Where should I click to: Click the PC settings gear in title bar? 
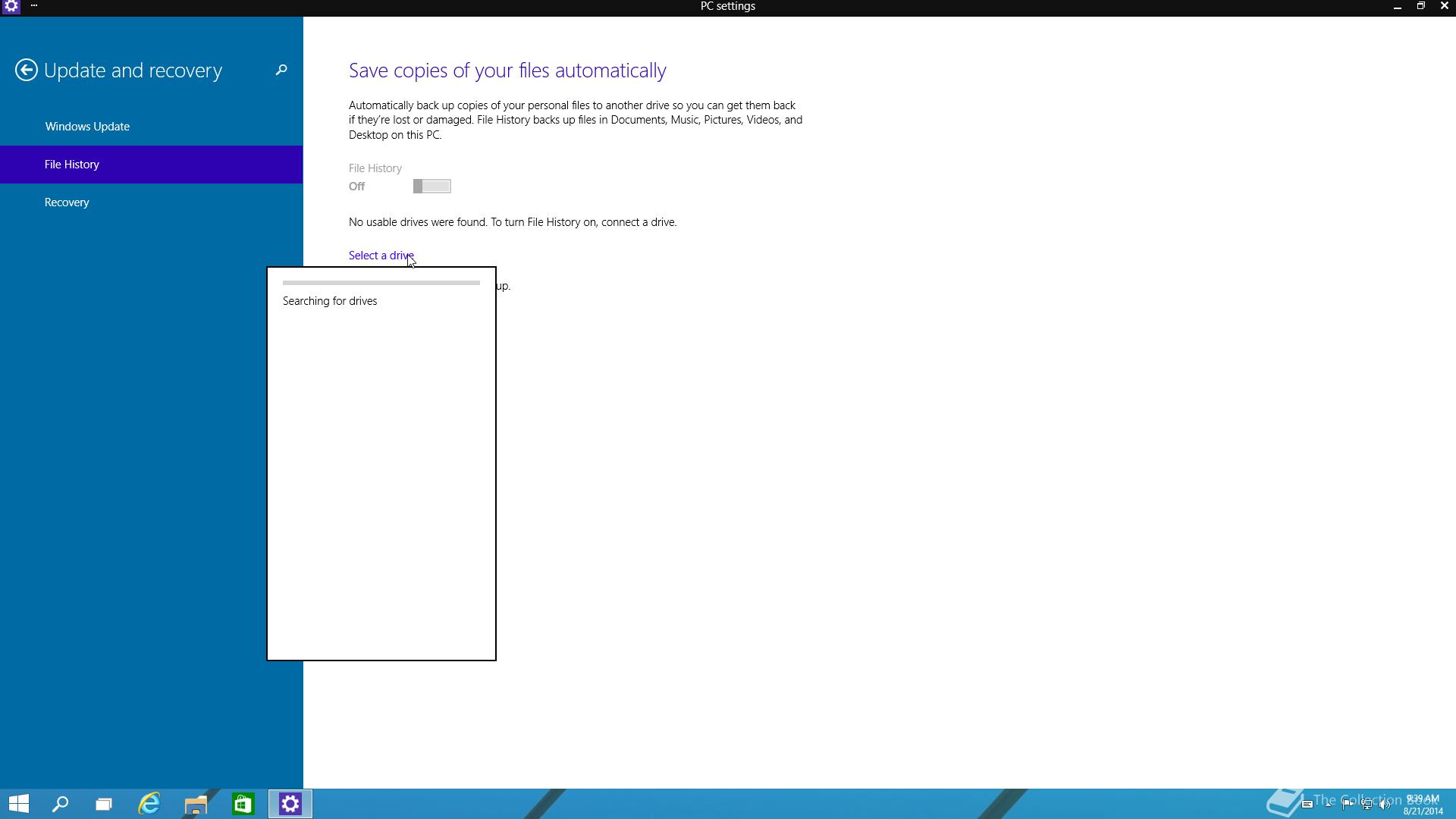11,6
